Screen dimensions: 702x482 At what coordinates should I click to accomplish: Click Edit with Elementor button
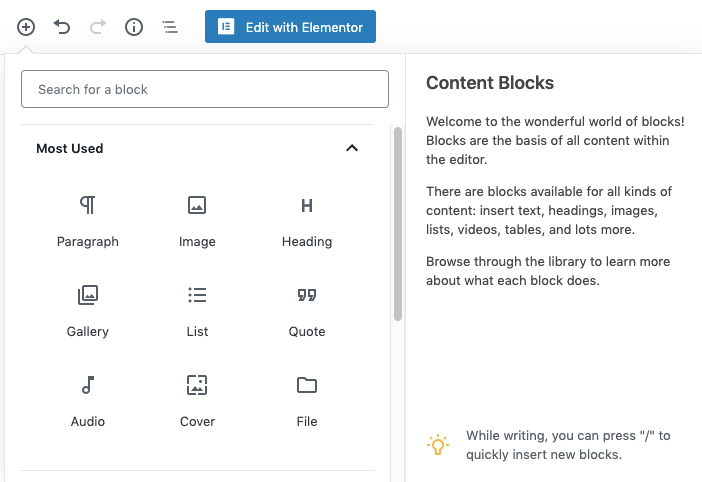(291, 27)
